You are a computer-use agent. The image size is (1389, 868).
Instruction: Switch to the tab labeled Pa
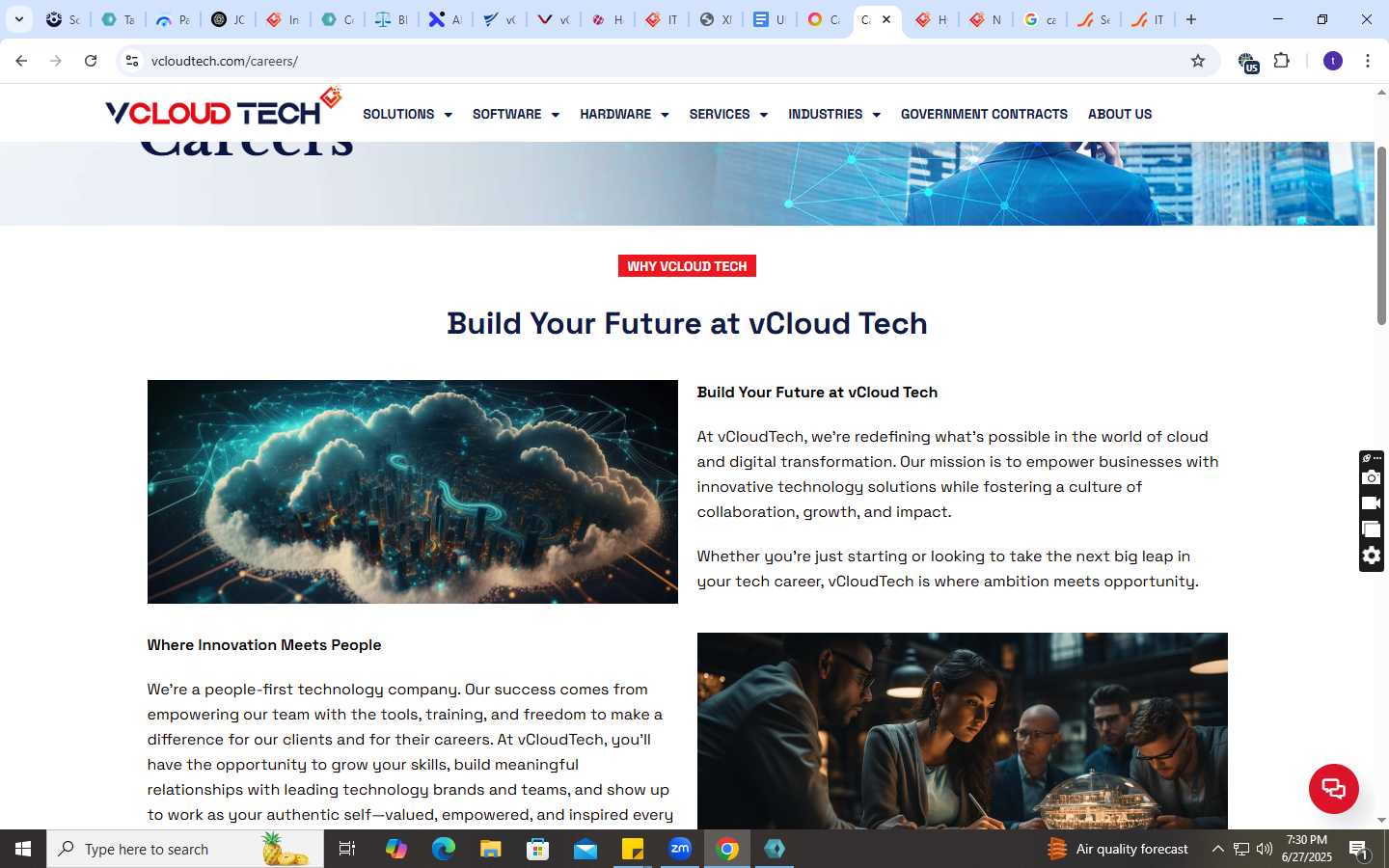click(x=173, y=19)
